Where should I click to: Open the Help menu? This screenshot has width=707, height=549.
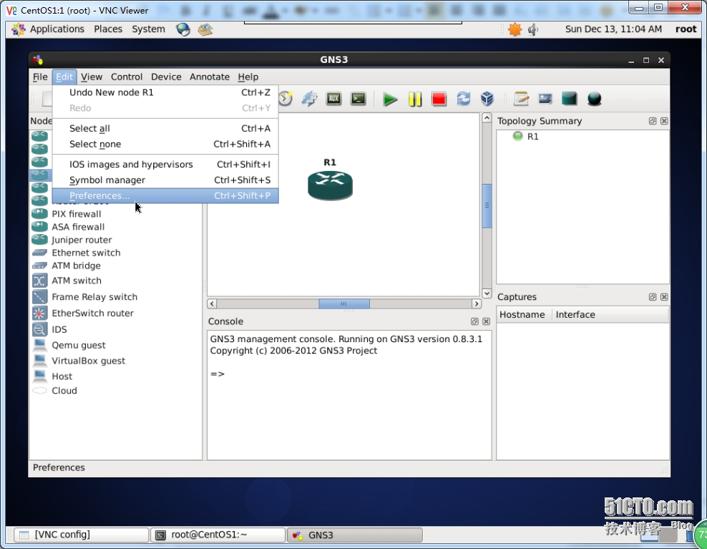point(248,77)
